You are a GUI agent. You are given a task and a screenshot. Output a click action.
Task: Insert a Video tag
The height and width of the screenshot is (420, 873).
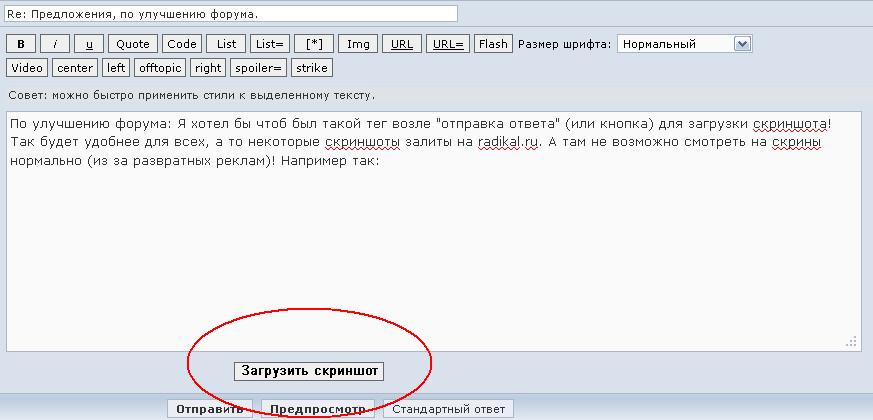27,68
